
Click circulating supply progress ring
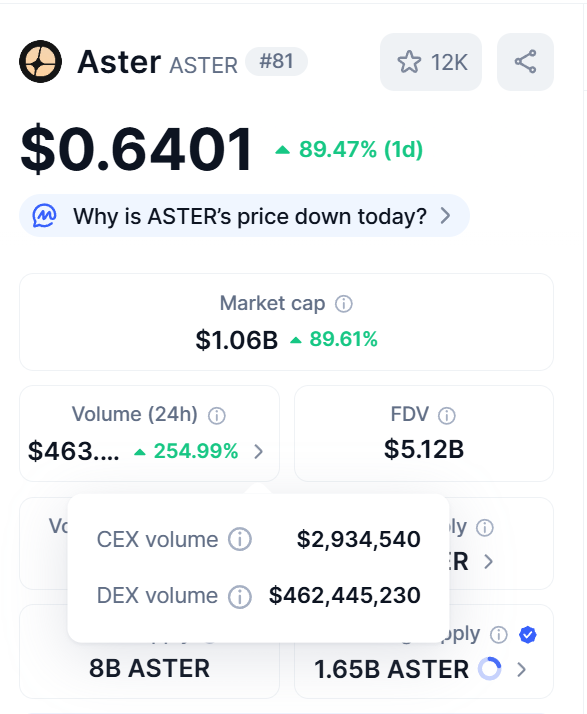coord(490,669)
